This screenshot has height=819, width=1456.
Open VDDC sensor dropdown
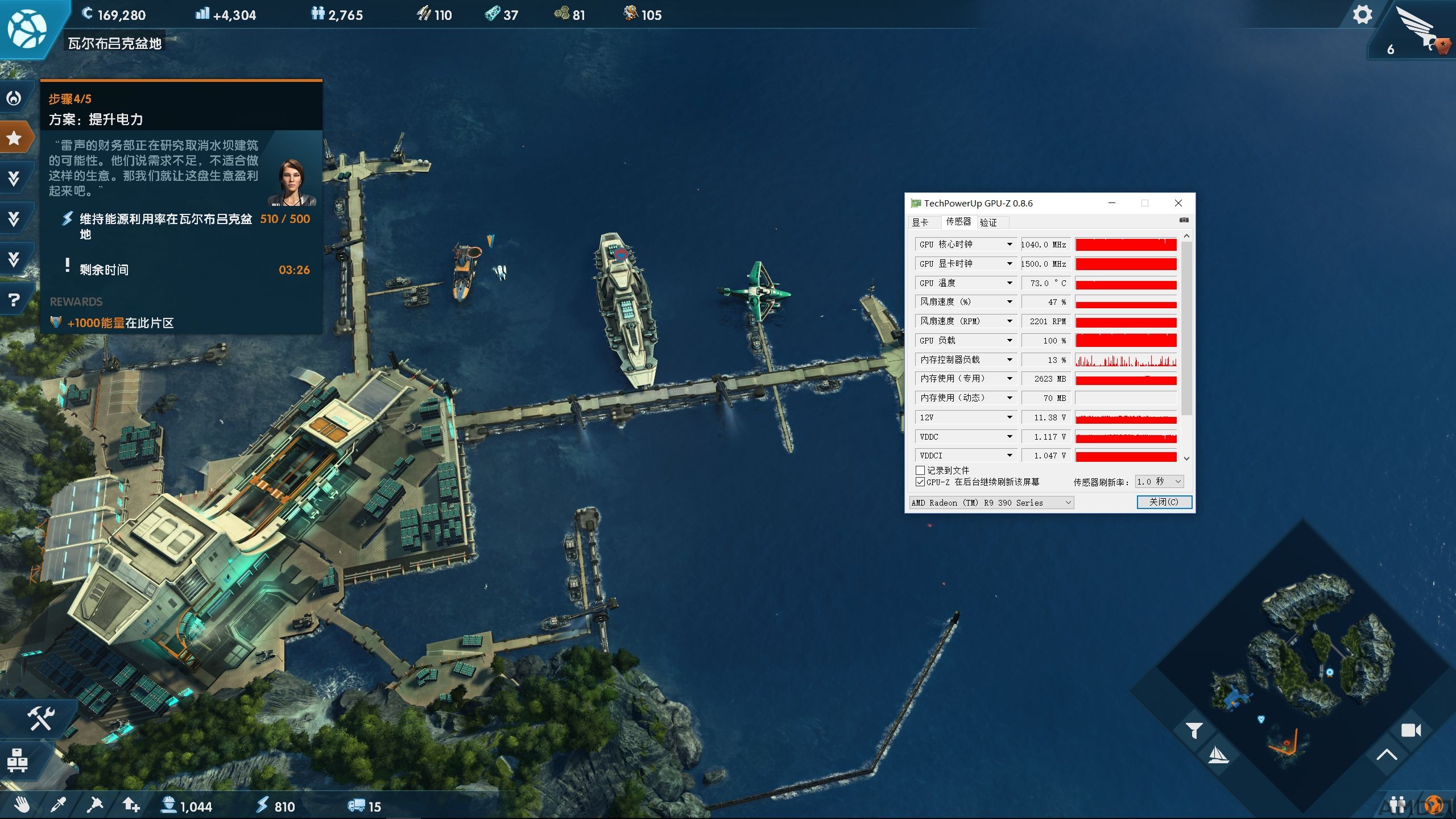tap(1010, 437)
